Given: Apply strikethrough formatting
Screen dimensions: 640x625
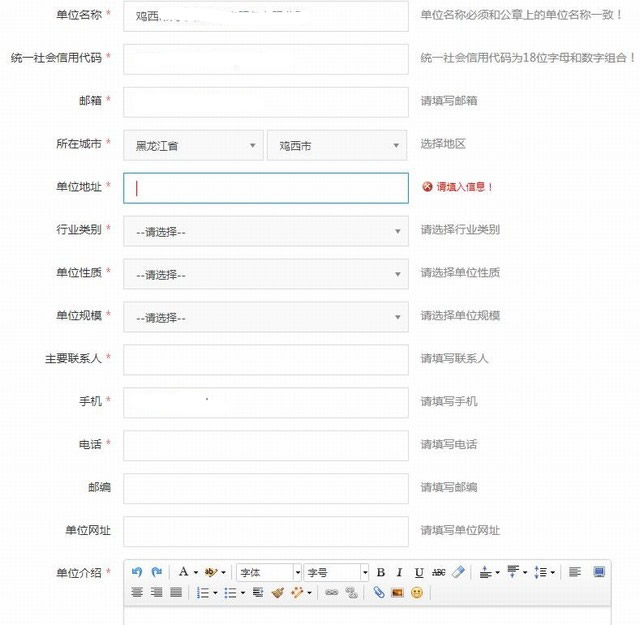Looking at the screenshot, I should pos(438,572).
